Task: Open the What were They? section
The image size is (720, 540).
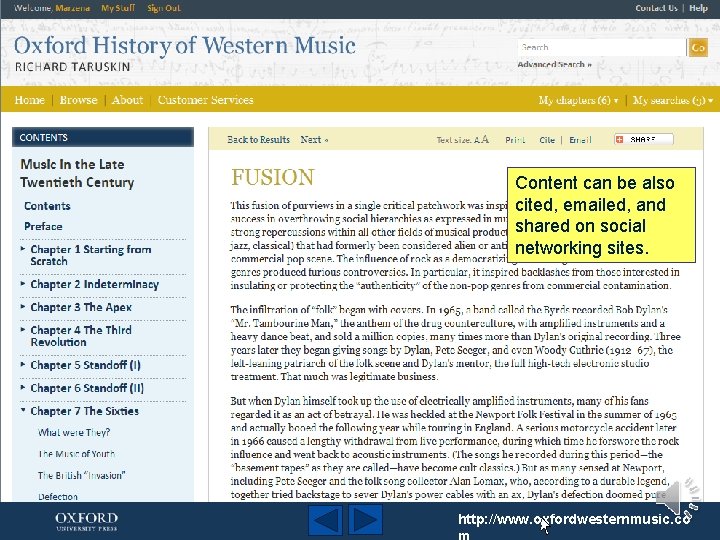Action: [x=74, y=432]
